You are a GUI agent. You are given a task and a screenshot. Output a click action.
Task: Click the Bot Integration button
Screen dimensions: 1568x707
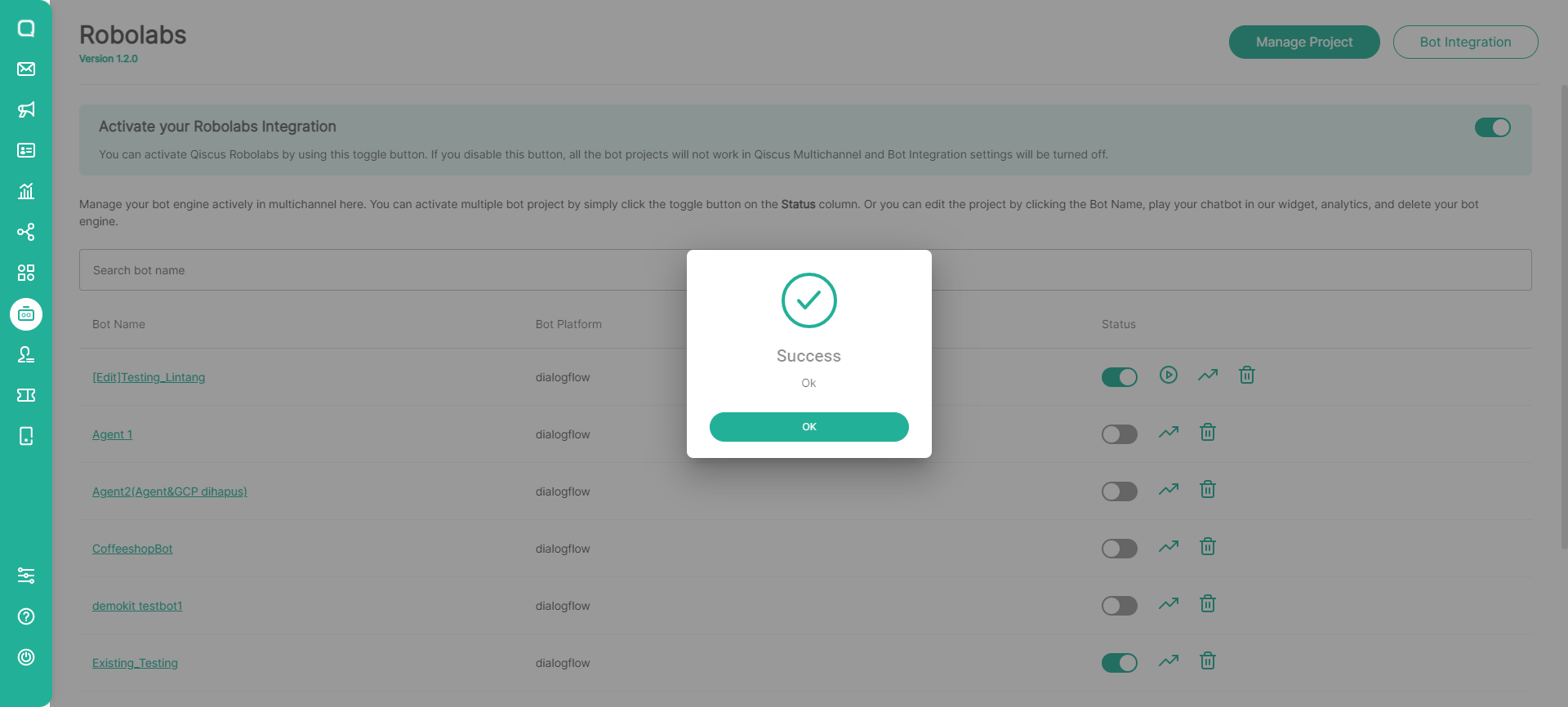[1465, 42]
